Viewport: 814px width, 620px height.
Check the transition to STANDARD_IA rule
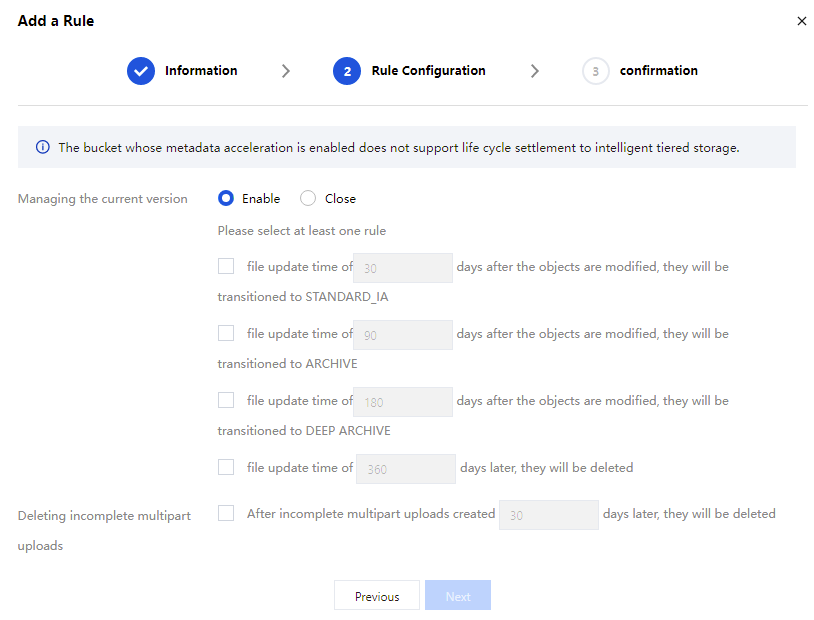[226, 266]
